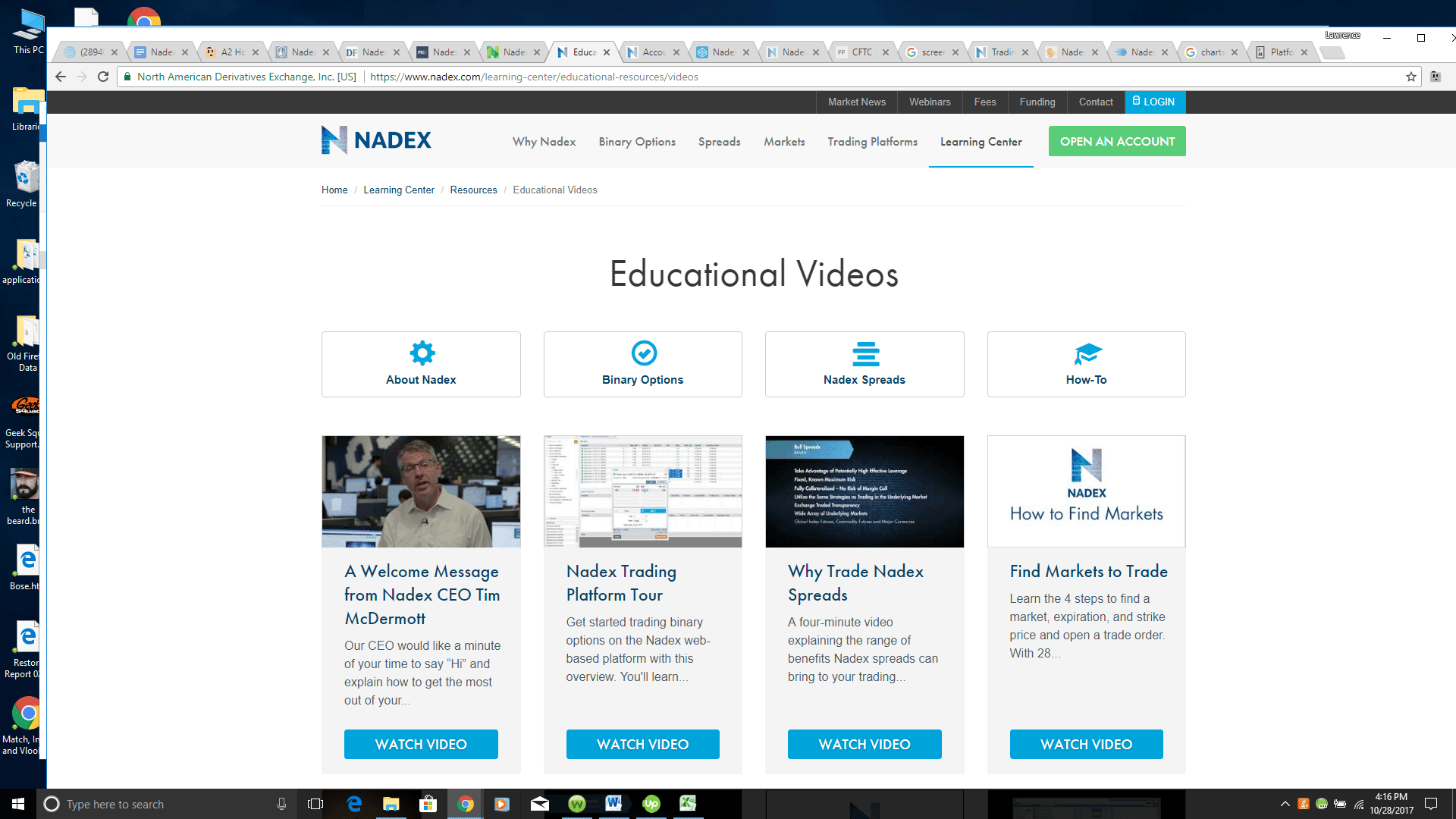Open the Webinars link
The width and height of the screenshot is (1456, 819).
(x=930, y=102)
